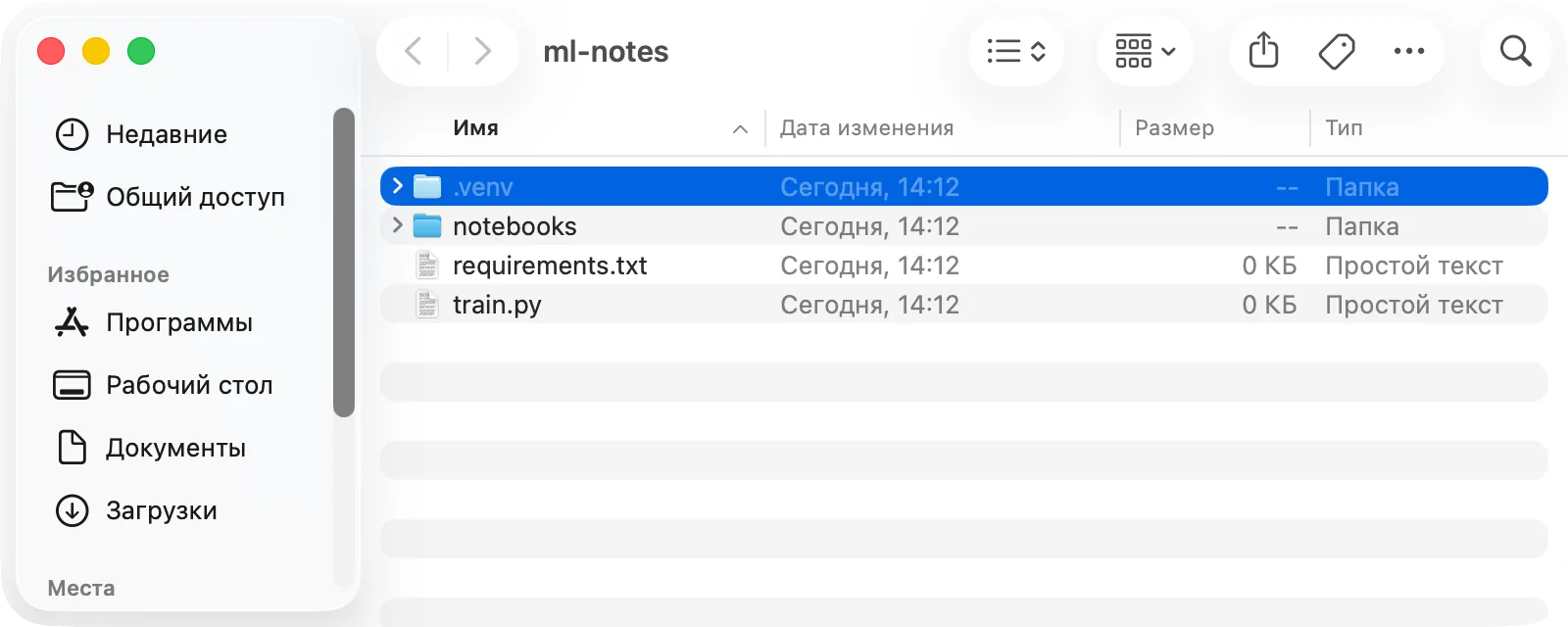Select the .venv folder icon
Viewport: 1568px width, 627px height.
(427, 186)
